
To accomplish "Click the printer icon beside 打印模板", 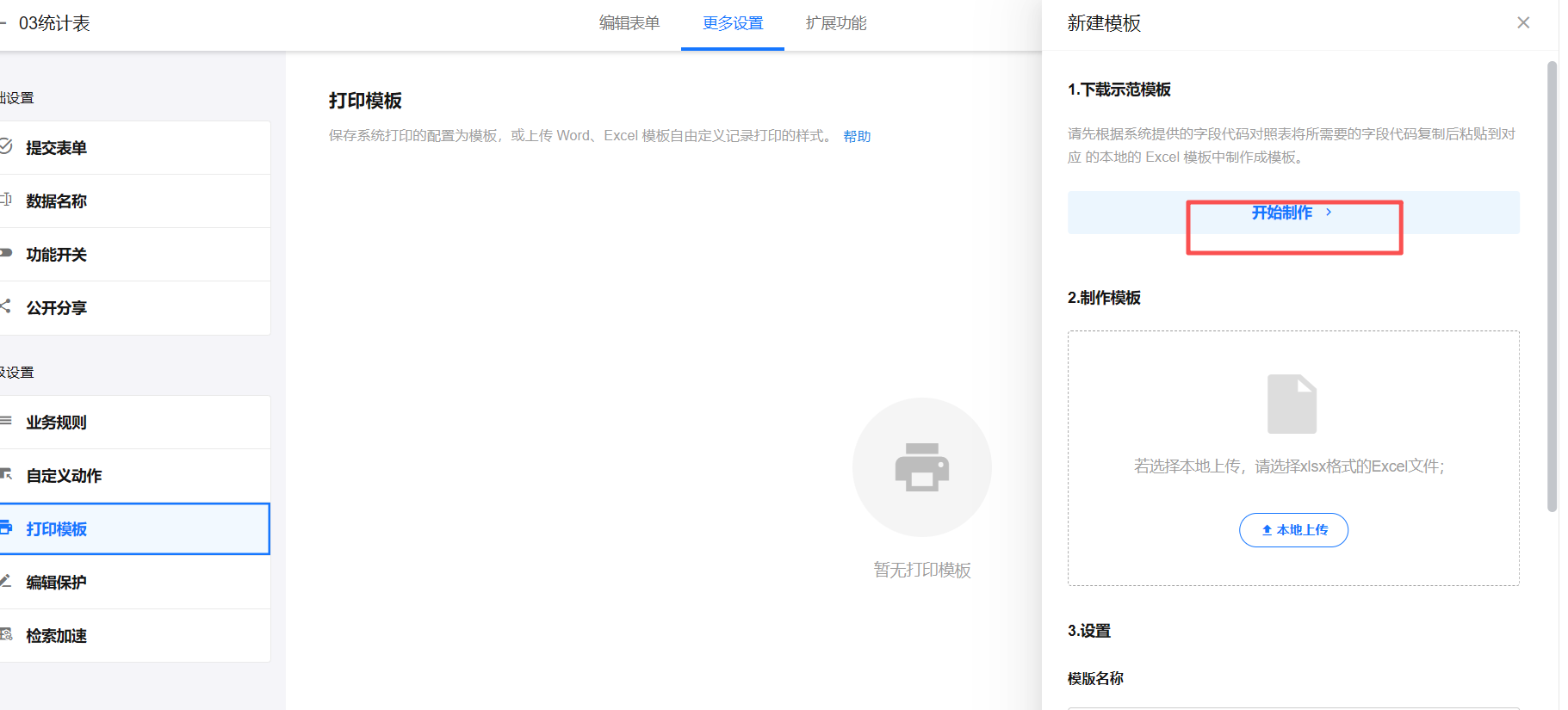I will click(6, 528).
